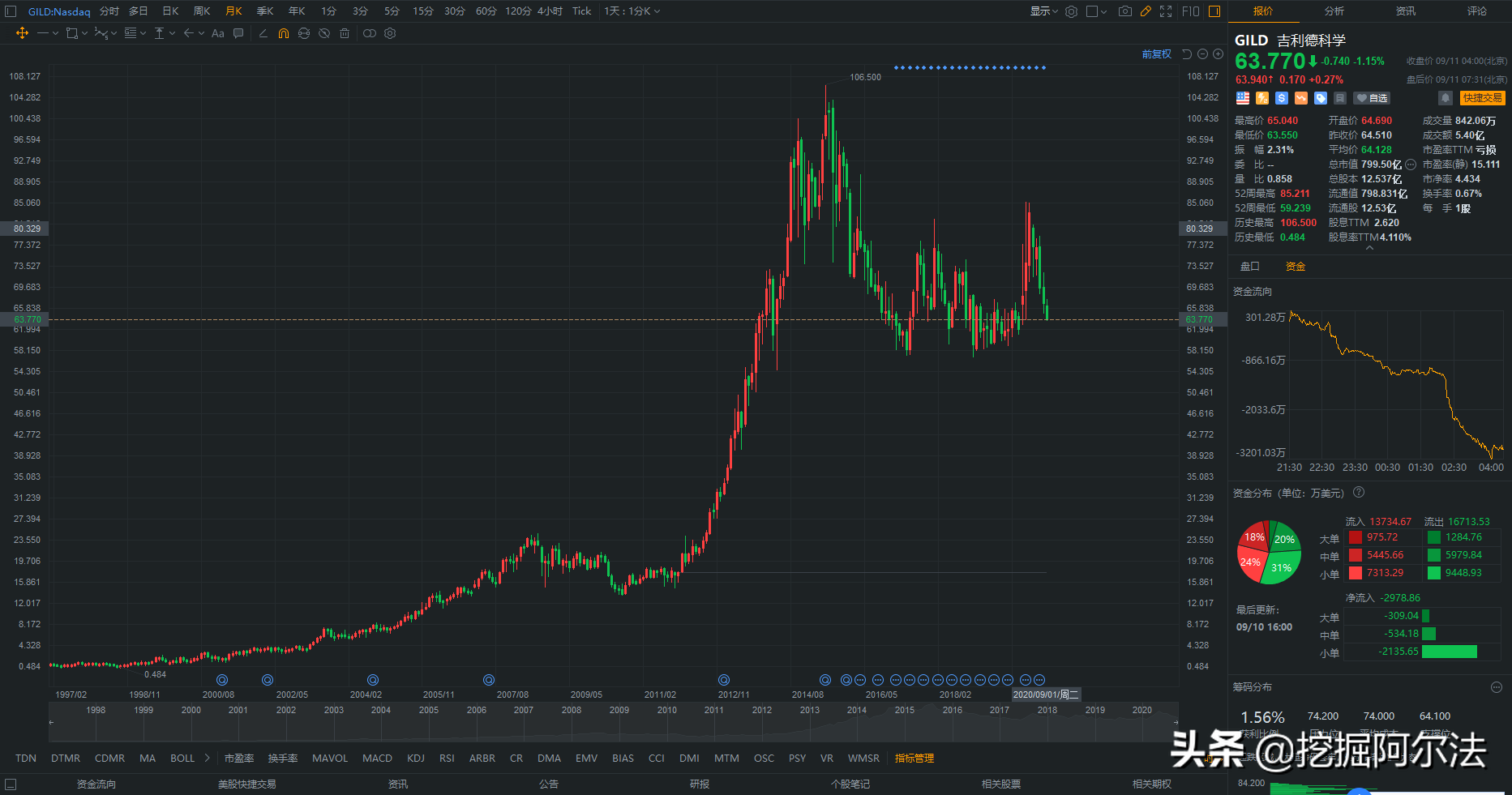Click the help question mark by 资金分布
Screen dimensions: 1512x795
[x=1359, y=493]
